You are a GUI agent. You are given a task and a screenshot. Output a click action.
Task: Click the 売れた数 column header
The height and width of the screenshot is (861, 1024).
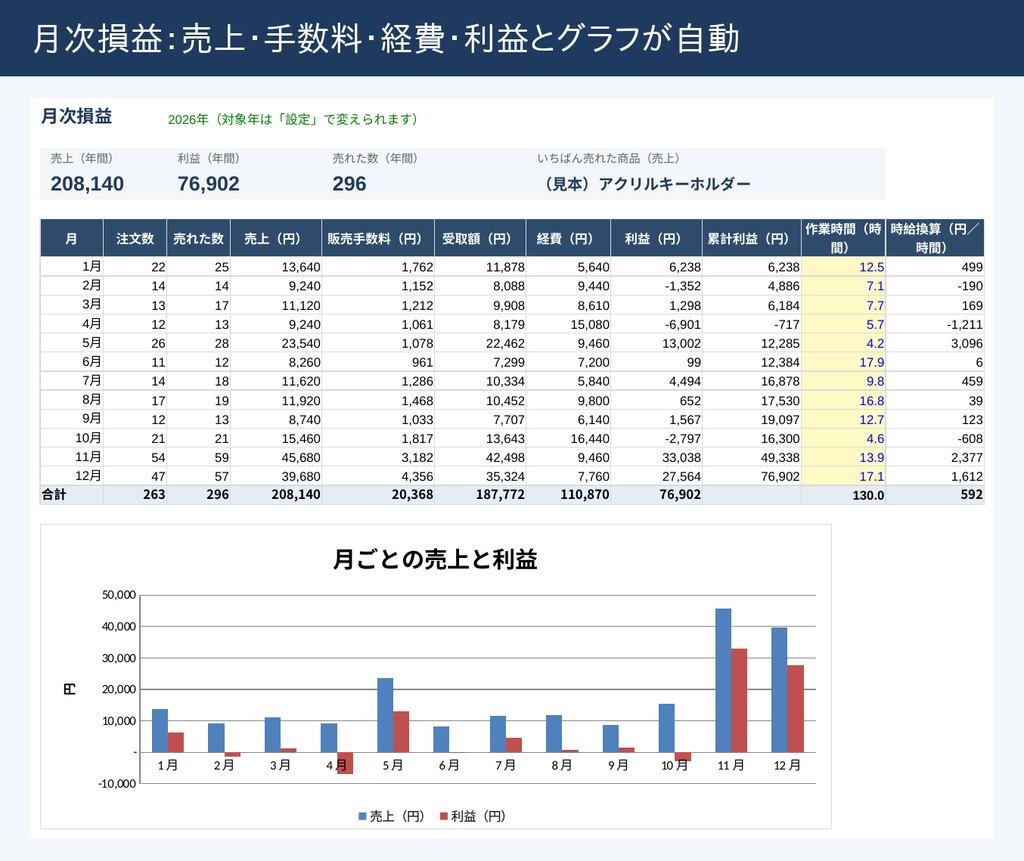pyautogui.click(x=199, y=238)
